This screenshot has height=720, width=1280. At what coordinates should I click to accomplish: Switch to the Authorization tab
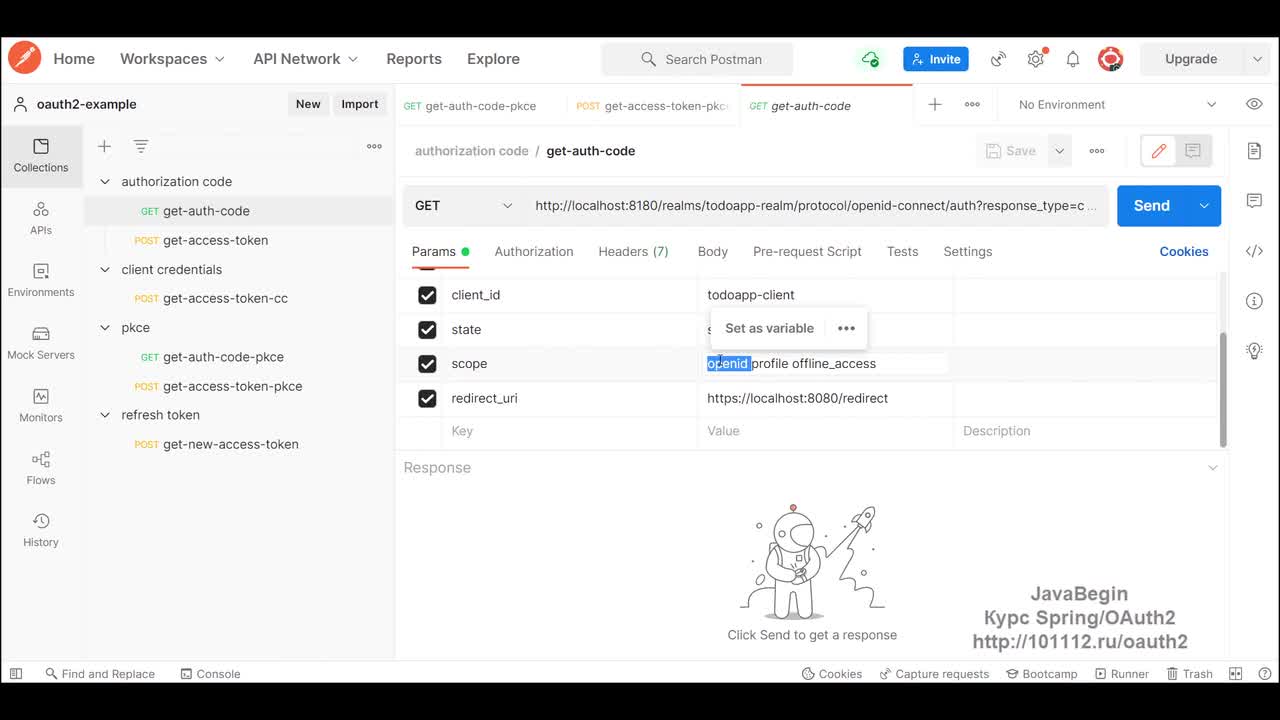tap(534, 252)
